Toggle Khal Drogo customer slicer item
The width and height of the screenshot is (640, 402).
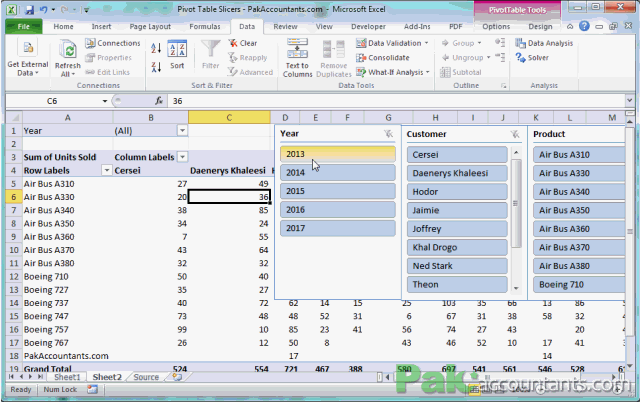[x=457, y=247]
